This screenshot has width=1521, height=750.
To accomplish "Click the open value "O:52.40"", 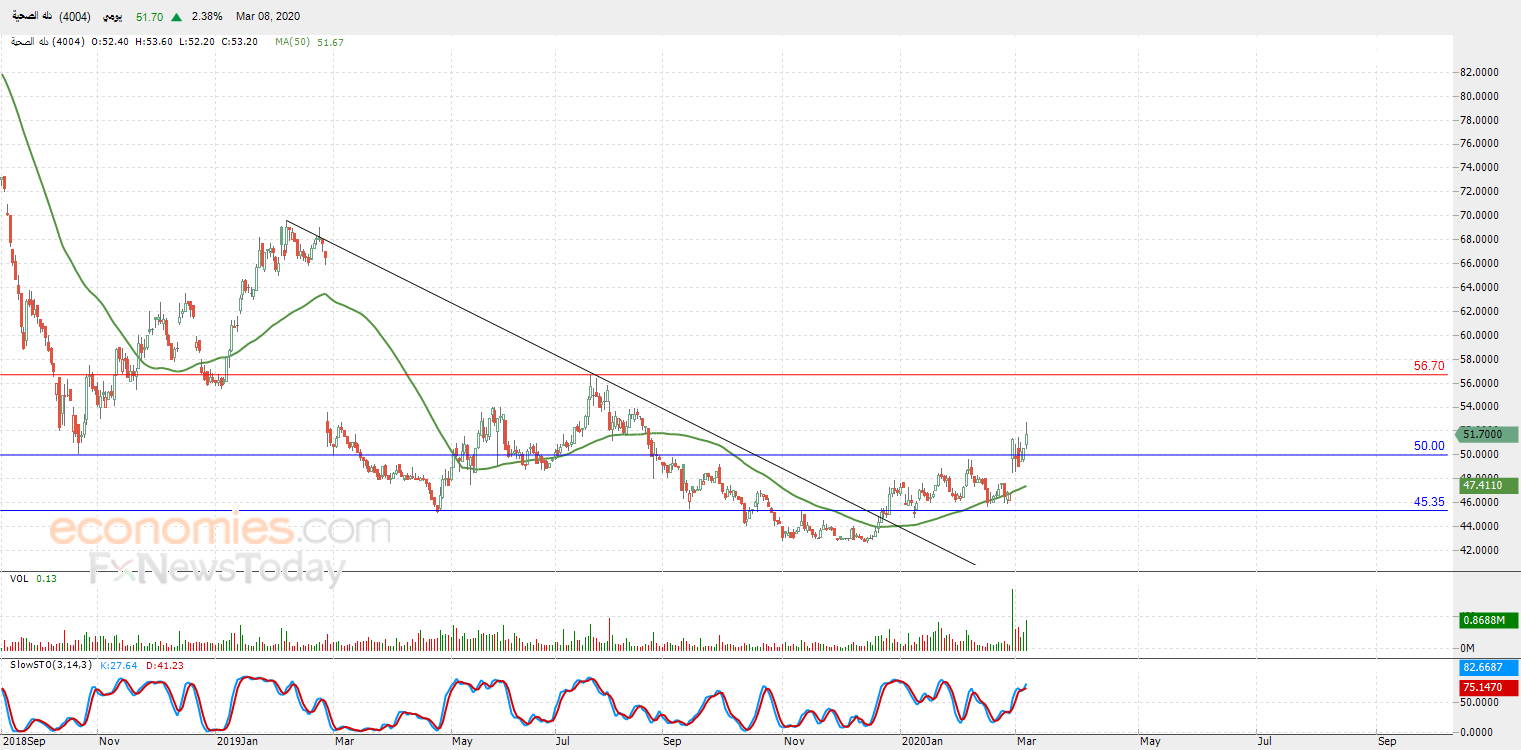I will [110, 41].
